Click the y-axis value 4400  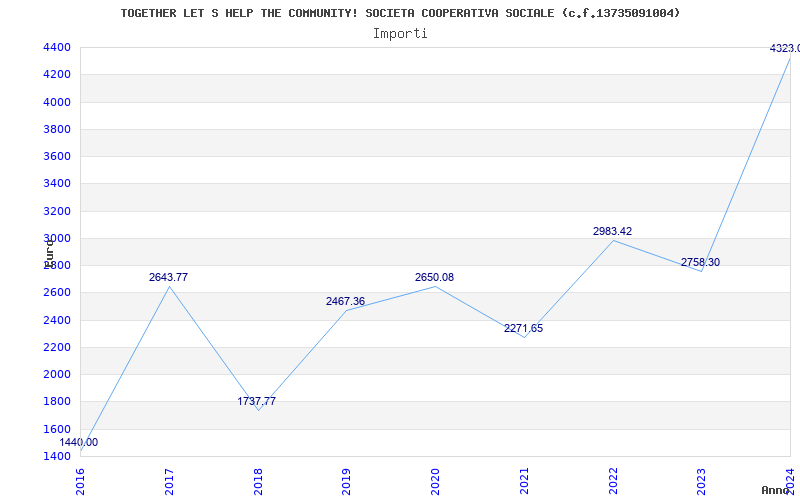[x=57, y=47]
